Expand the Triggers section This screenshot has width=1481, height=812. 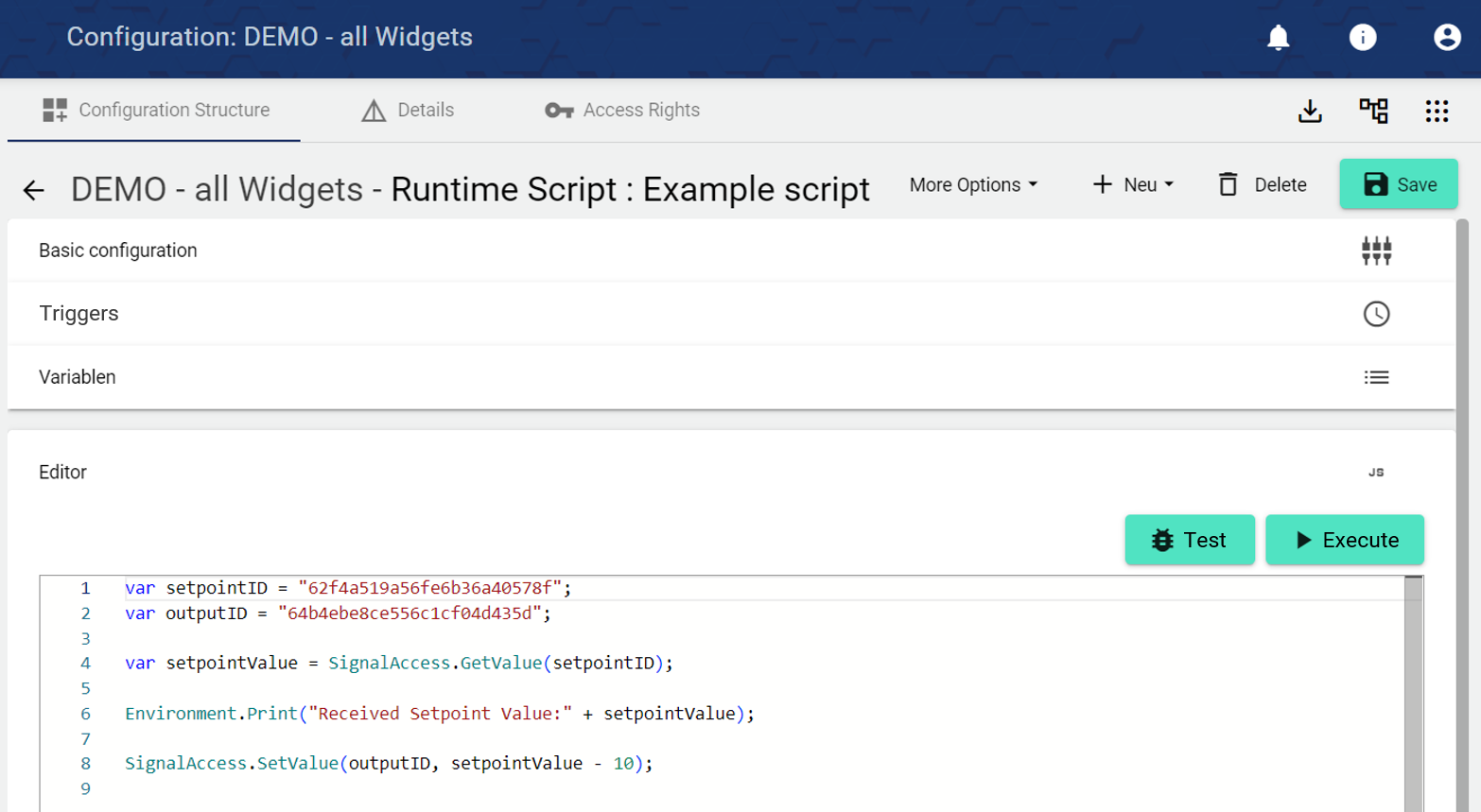(x=79, y=314)
